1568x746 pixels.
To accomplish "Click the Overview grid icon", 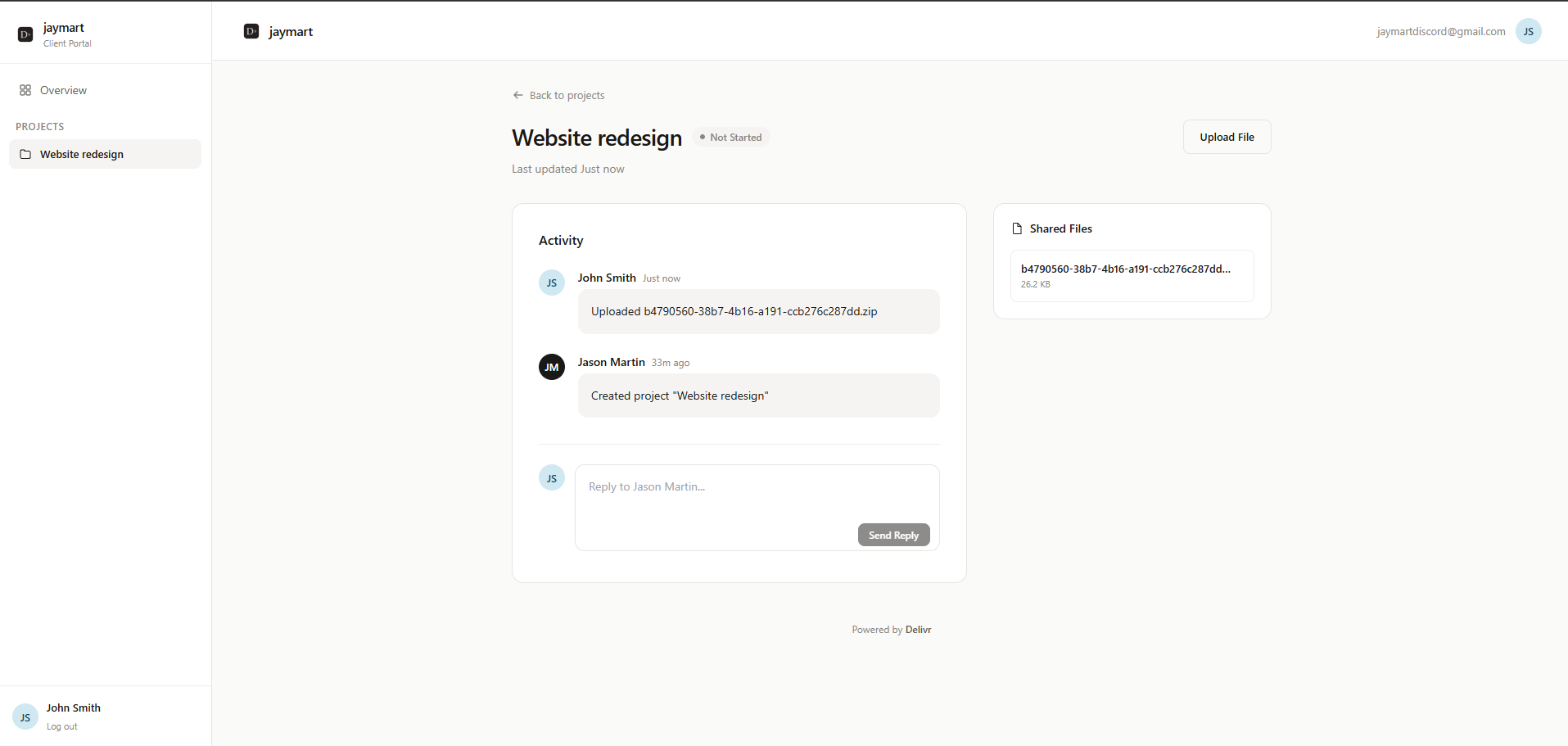I will (x=25, y=90).
